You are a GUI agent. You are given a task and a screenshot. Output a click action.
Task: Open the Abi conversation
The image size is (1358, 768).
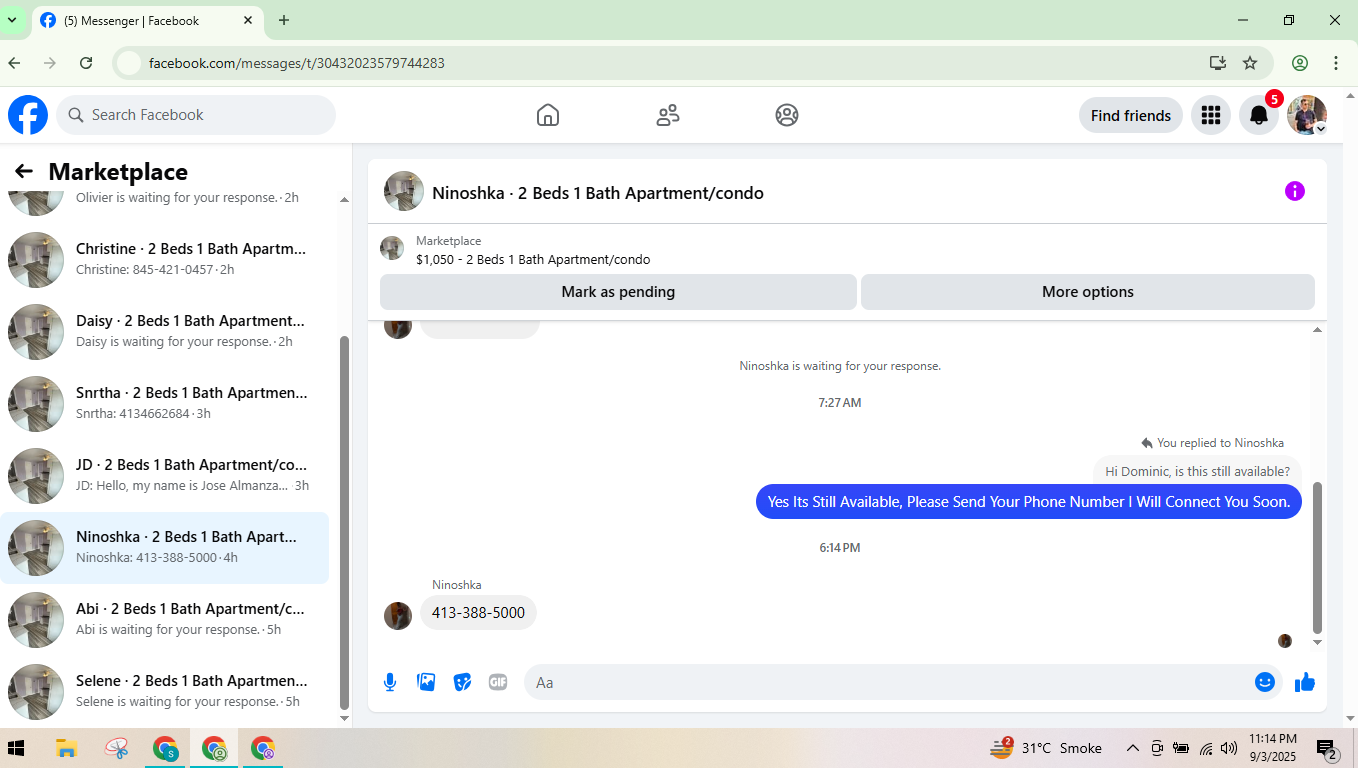coord(165,620)
